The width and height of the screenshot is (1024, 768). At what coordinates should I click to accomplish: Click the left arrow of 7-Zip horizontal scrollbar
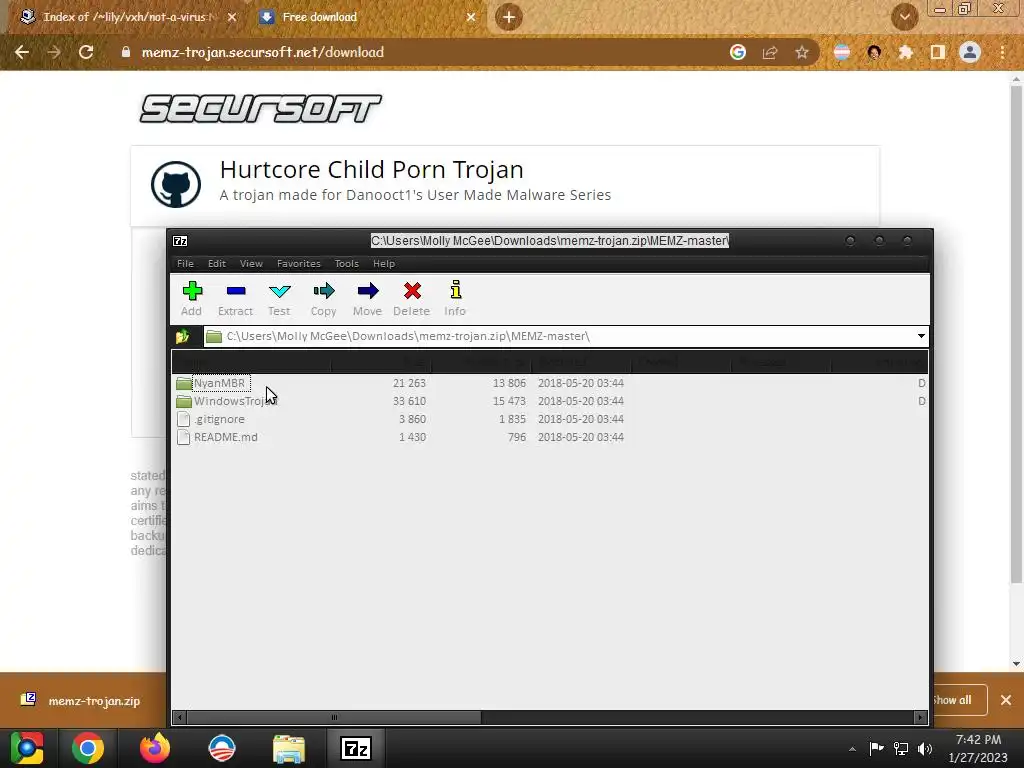point(180,717)
